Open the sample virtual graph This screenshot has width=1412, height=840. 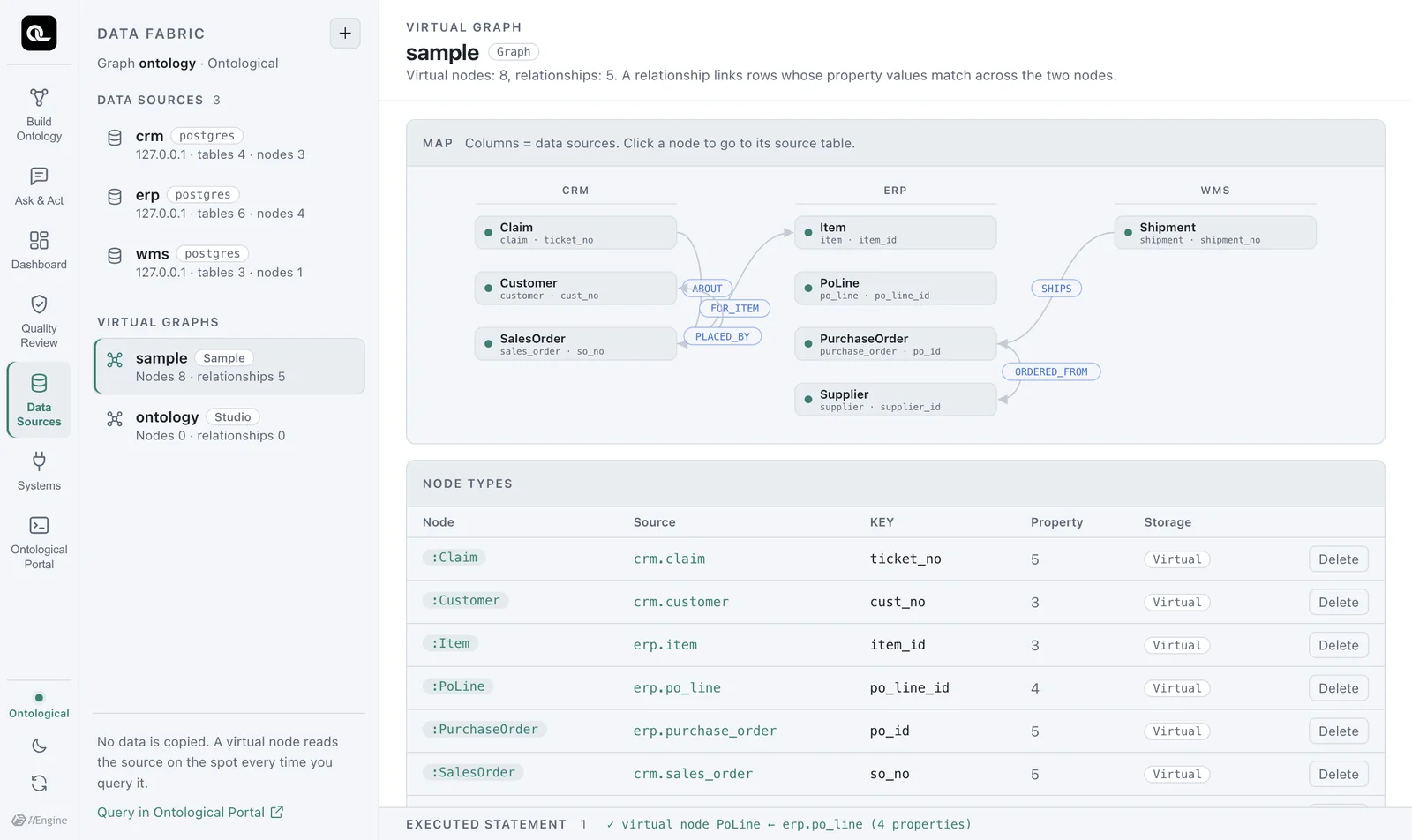point(229,366)
